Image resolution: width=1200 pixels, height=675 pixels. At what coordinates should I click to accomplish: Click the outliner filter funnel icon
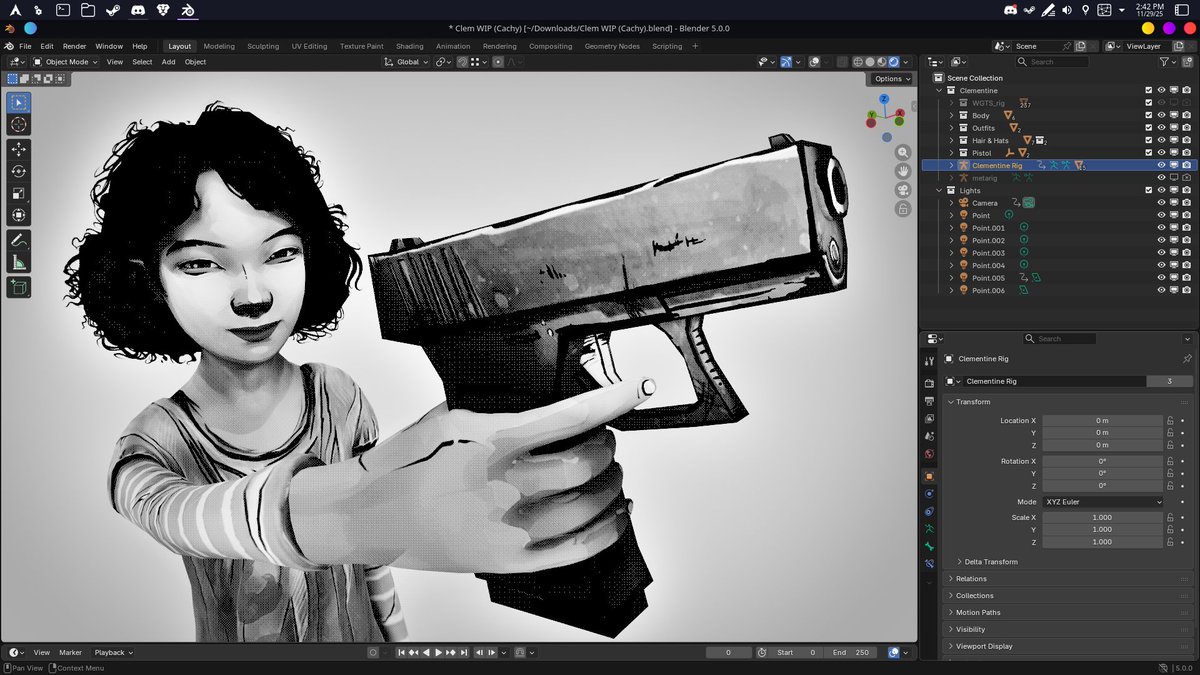[x=1165, y=61]
